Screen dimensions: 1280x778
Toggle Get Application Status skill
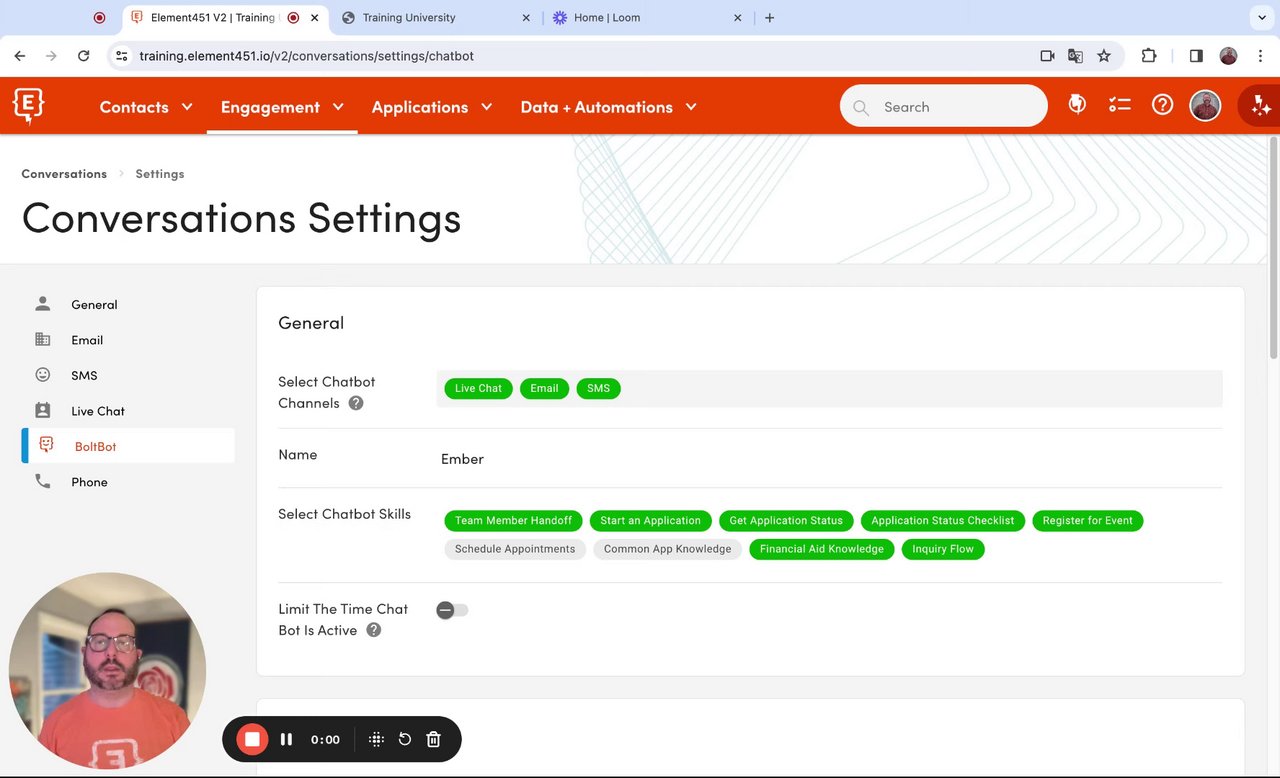tap(786, 520)
